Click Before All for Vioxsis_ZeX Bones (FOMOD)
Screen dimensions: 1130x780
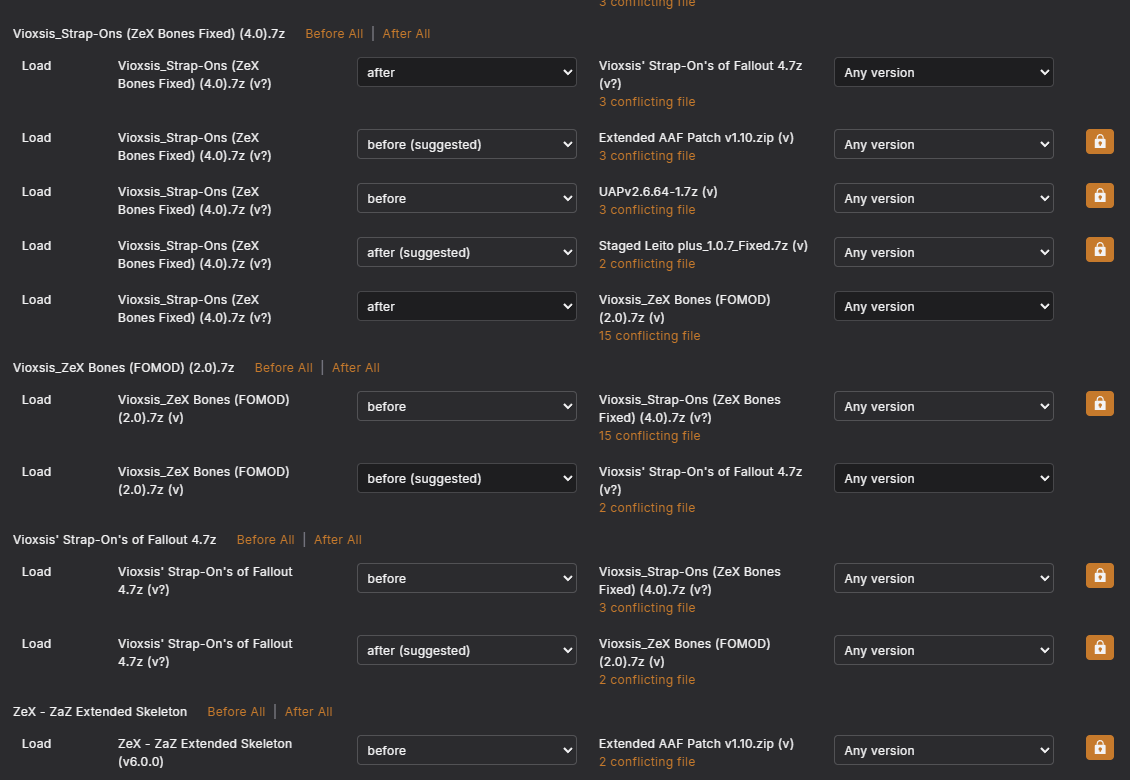click(283, 368)
